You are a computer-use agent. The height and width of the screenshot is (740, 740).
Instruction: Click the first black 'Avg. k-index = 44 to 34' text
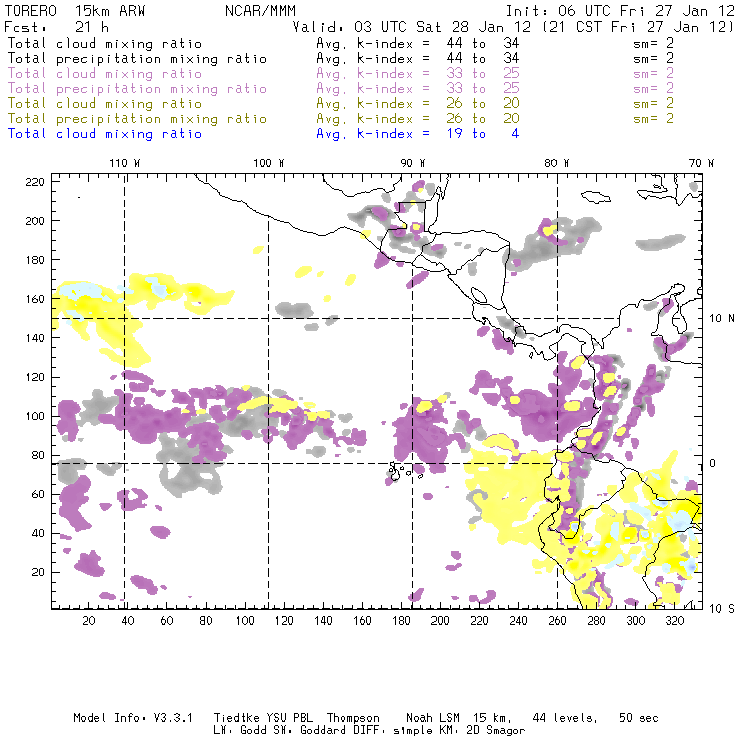click(x=418, y=44)
